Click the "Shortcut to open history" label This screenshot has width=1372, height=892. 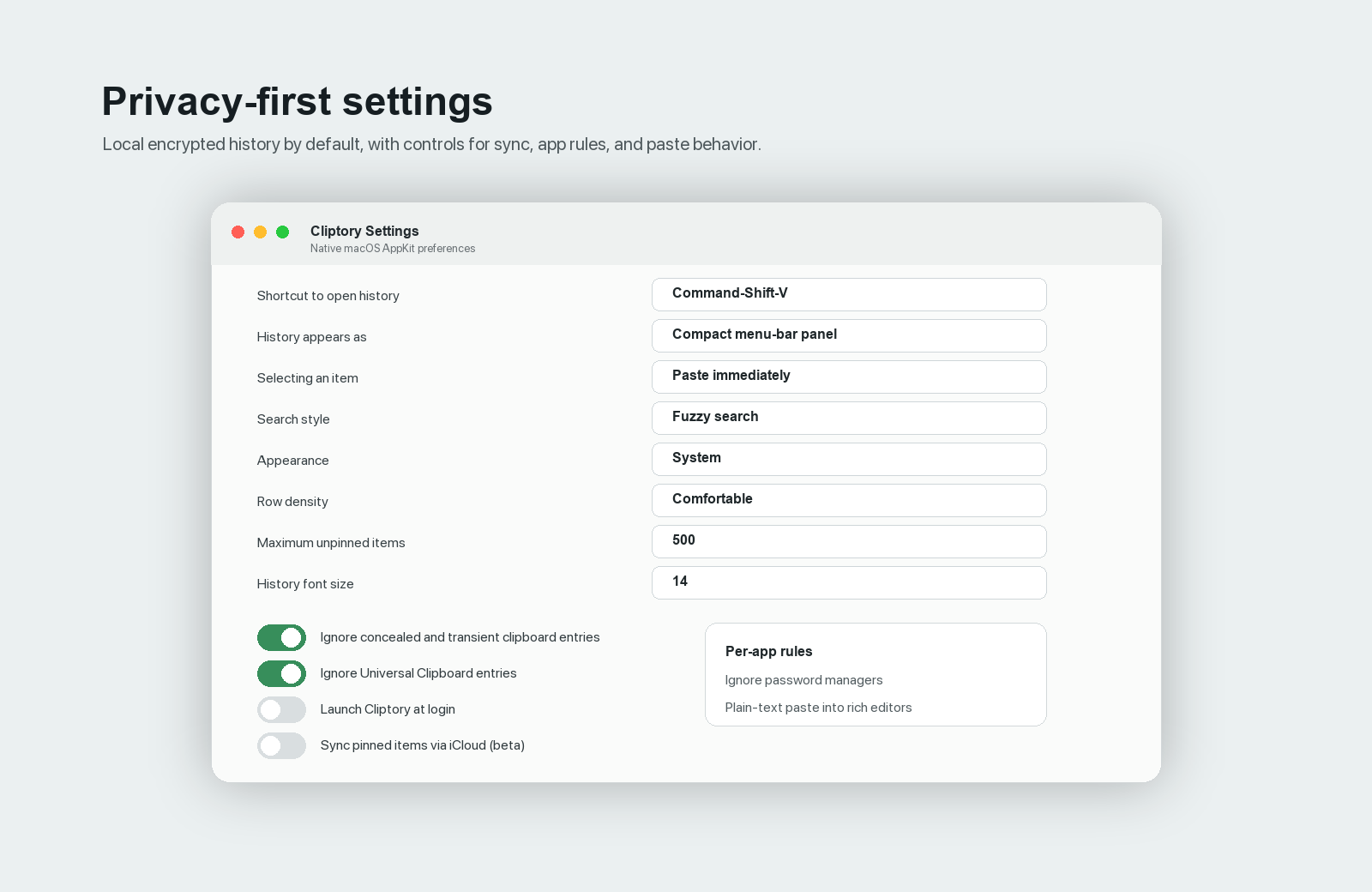click(328, 296)
